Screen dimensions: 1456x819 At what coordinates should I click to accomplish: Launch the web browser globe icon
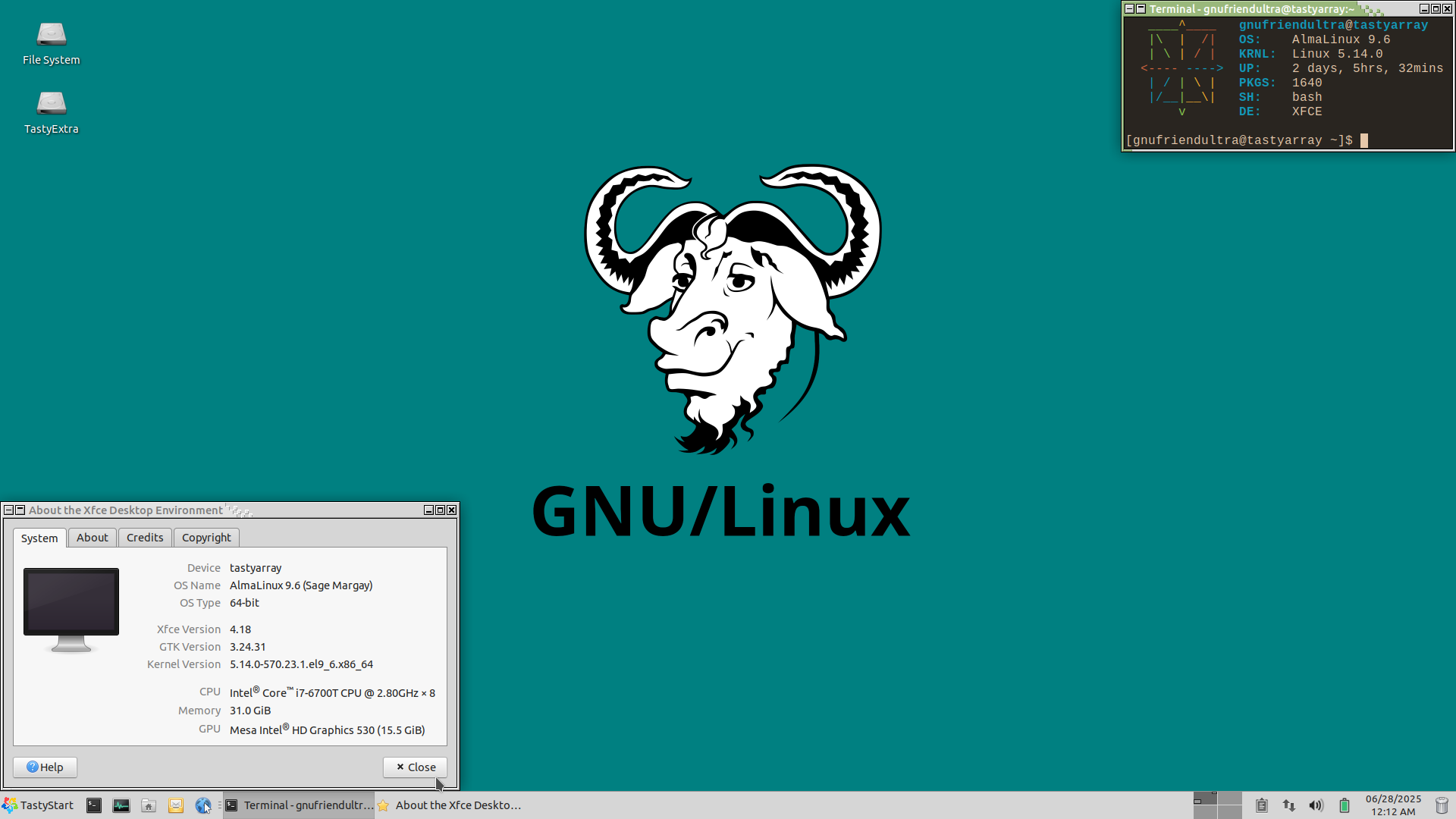[x=203, y=805]
